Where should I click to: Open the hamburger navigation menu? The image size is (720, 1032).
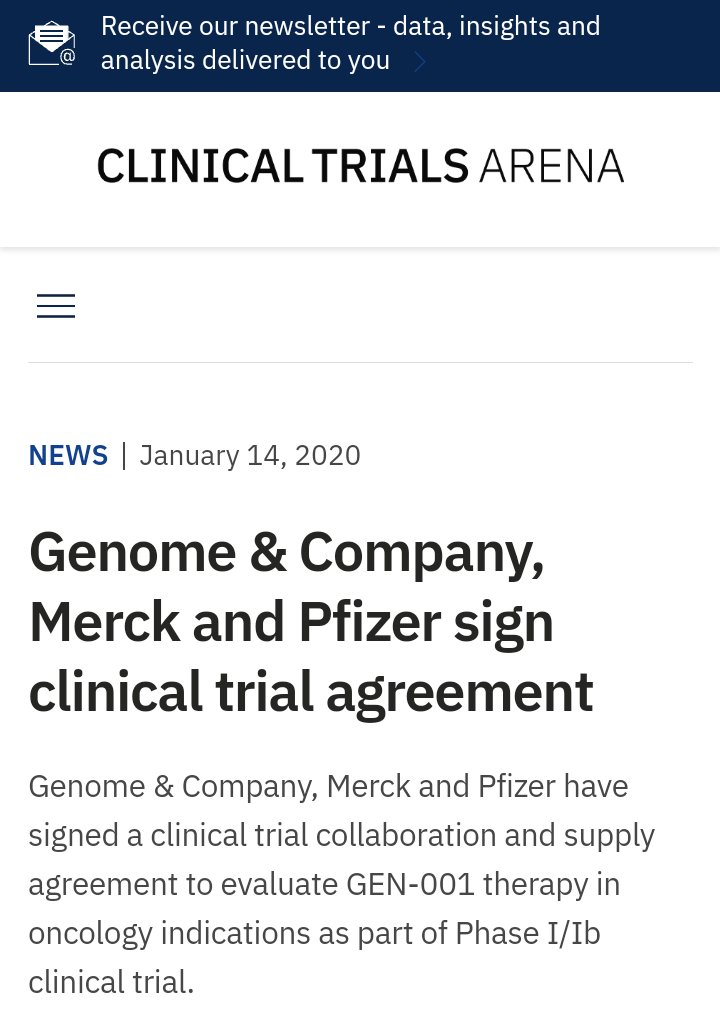(x=56, y=306)
